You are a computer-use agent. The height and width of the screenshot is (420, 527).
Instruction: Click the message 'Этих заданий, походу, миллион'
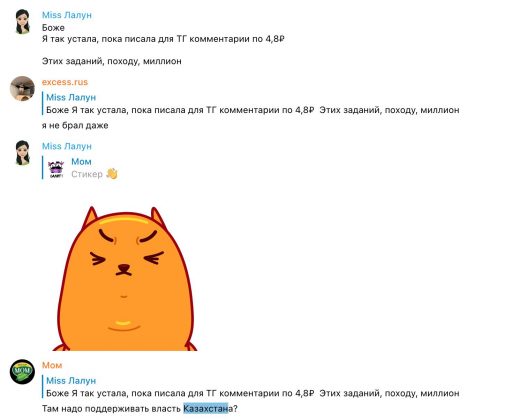tap(112, 61)
